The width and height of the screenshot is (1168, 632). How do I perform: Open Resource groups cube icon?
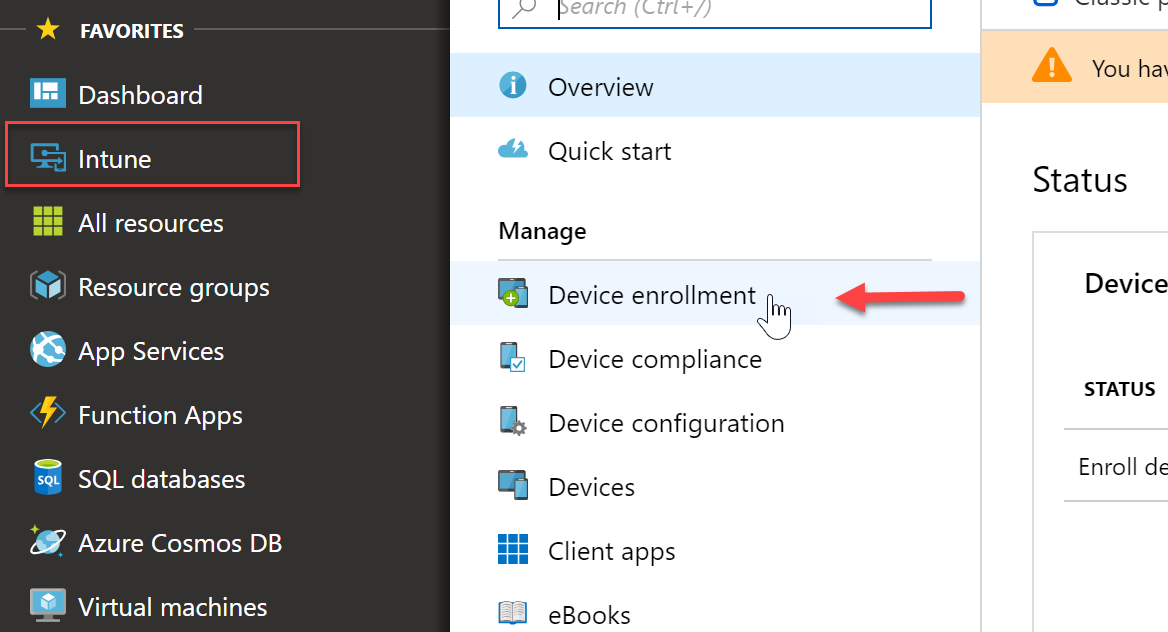click(x=48, y=286)
